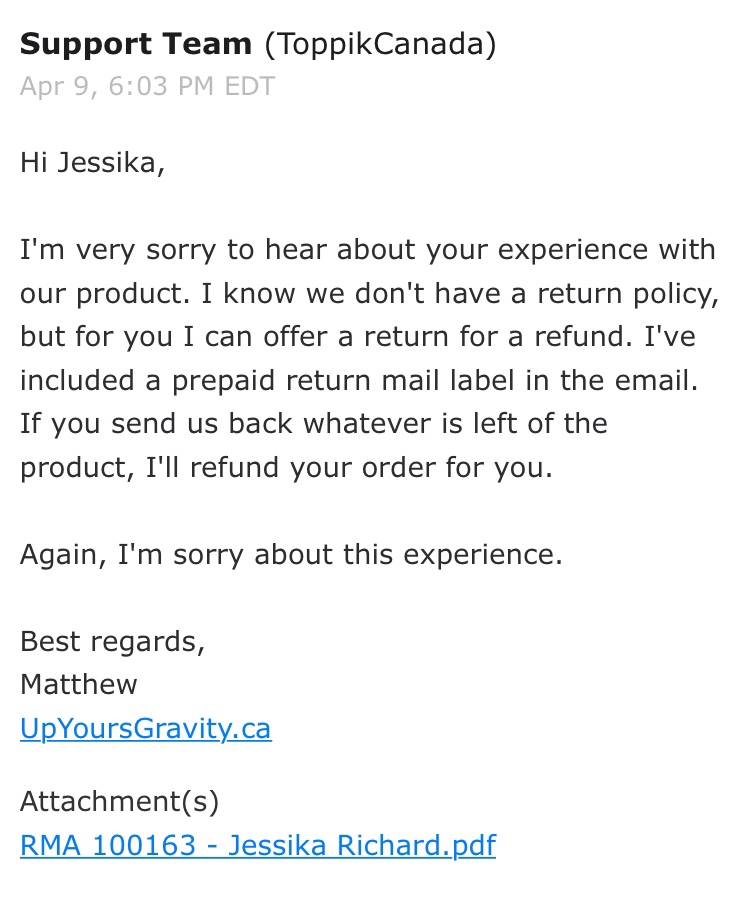Click the Apr 9, 6:03 PM timestamp
This screenshot has height=913, width=750.
[146, 86]
